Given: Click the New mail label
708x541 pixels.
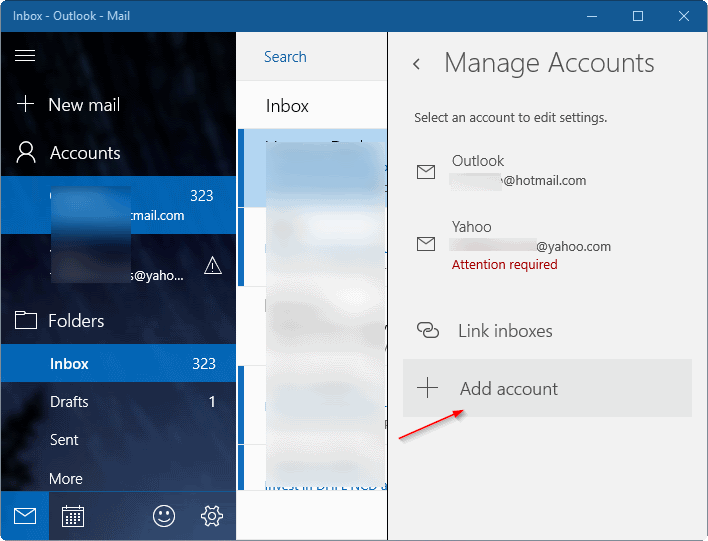Looking at the screenshot, I should click(x=84, y=105).
